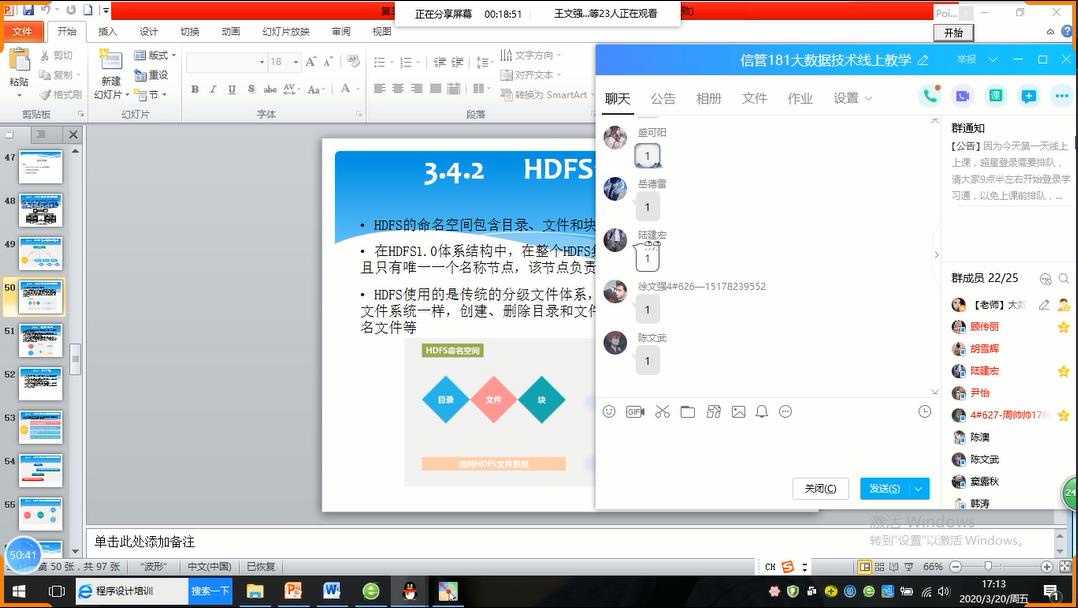Open the emoji picker in chat
This screenshot has height=608, width=1078.
(609, 412)
